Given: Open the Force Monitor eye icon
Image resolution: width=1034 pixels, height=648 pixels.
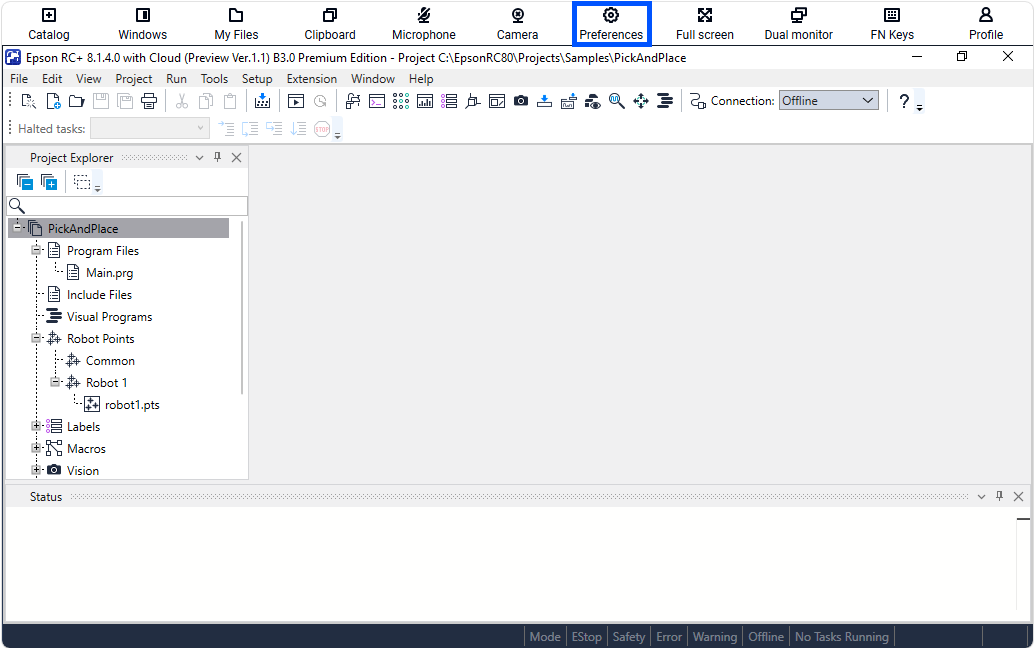Looking at the screenshot, I should click(593, 101).
